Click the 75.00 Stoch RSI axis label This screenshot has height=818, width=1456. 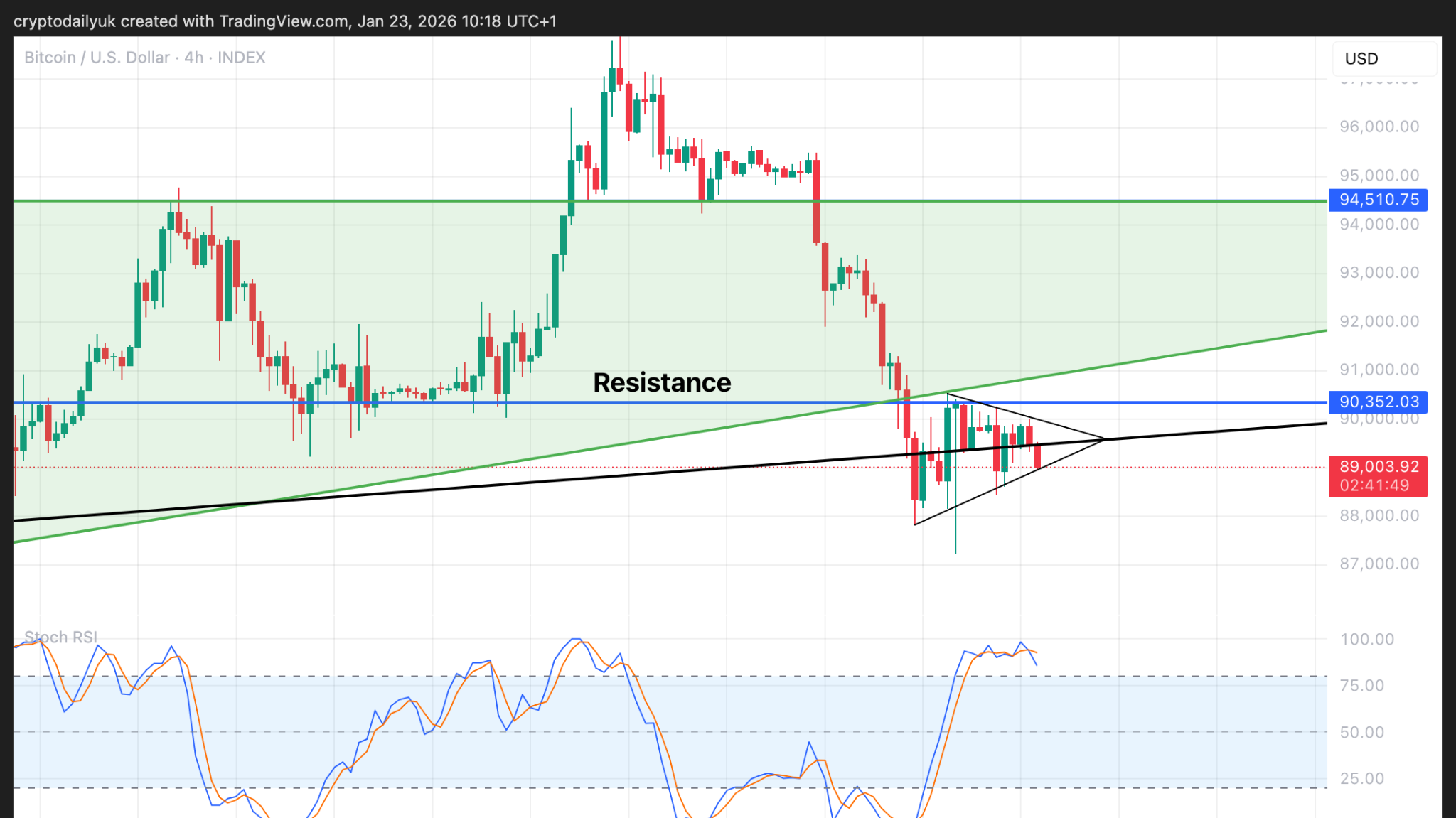point(1361,686)
